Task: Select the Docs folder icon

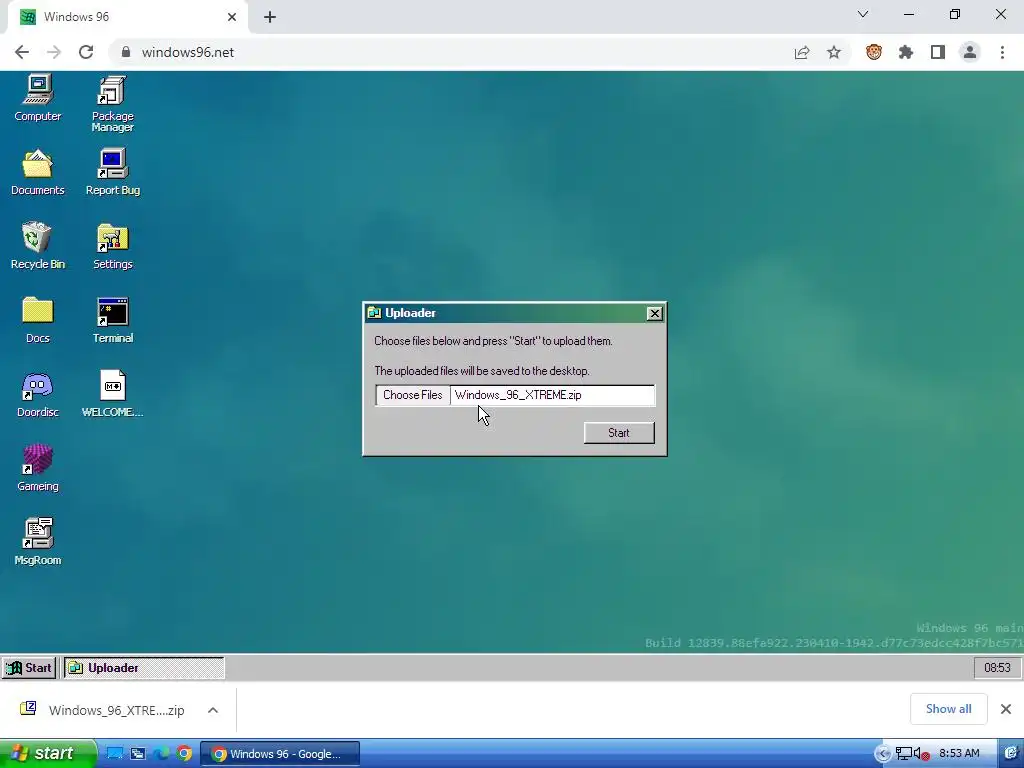Action: (37, 320)
